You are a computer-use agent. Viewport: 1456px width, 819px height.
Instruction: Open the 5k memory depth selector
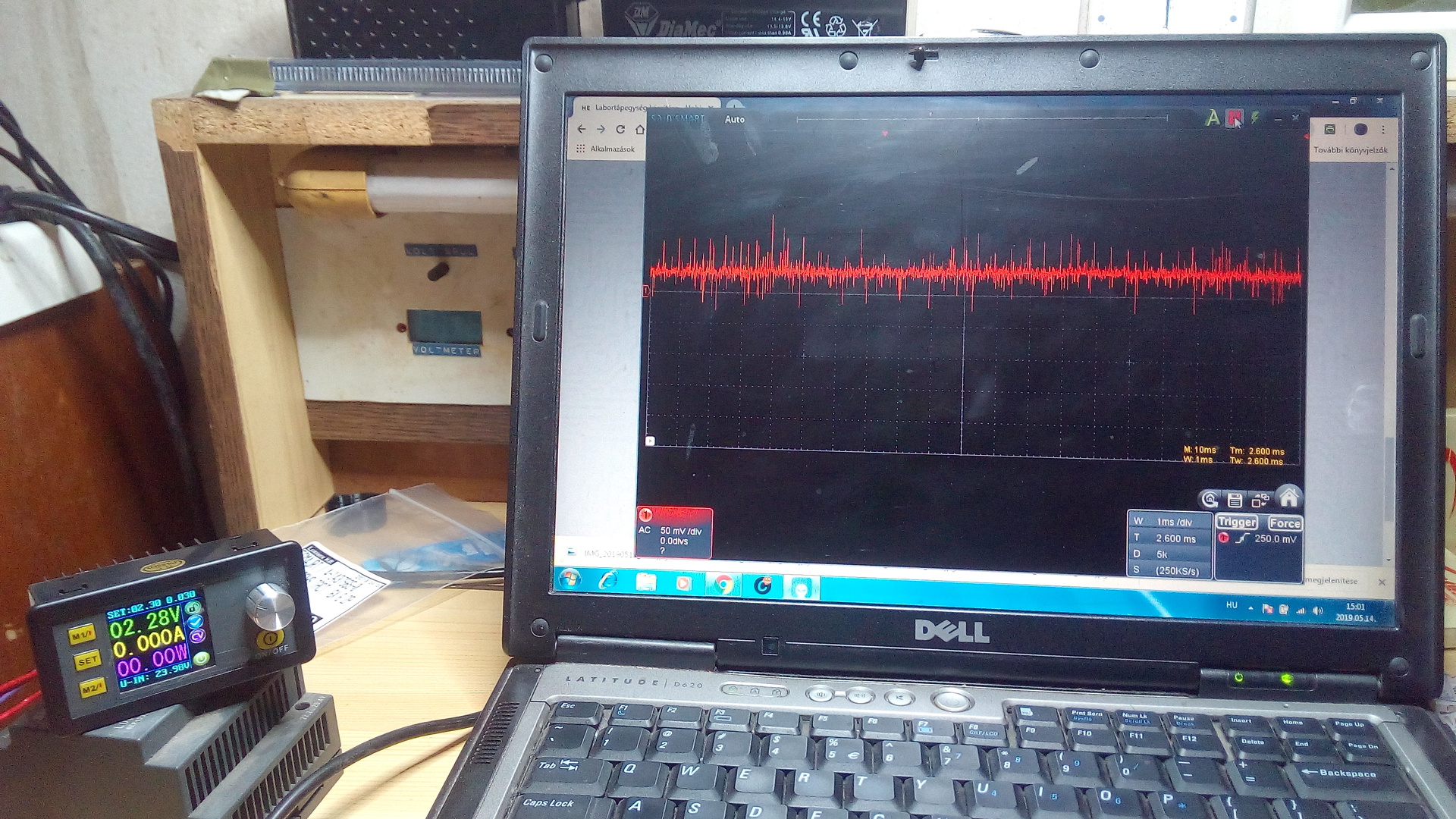coord(1162,554)
